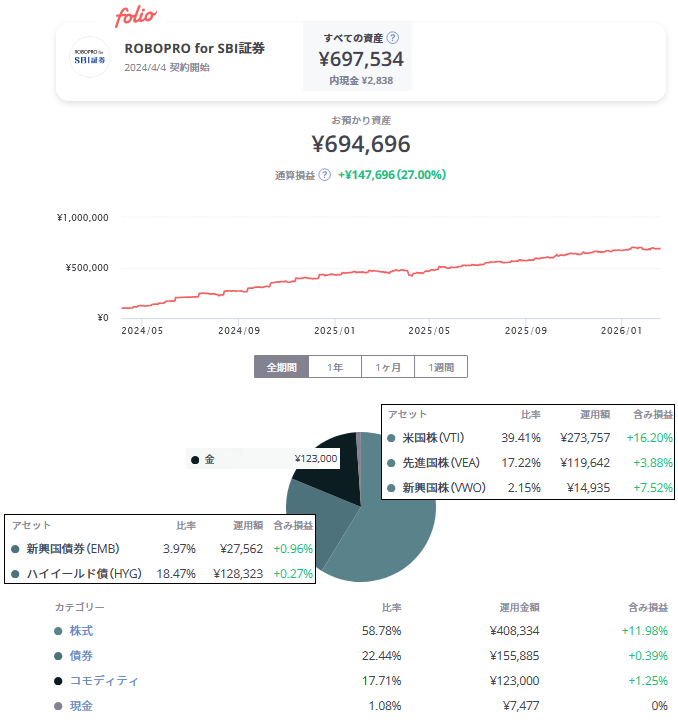This screenshot has width=678, height=724.
Task: Click the +7.52% gain for VWO
Action: pyautogui.click(x=653, y=488)
